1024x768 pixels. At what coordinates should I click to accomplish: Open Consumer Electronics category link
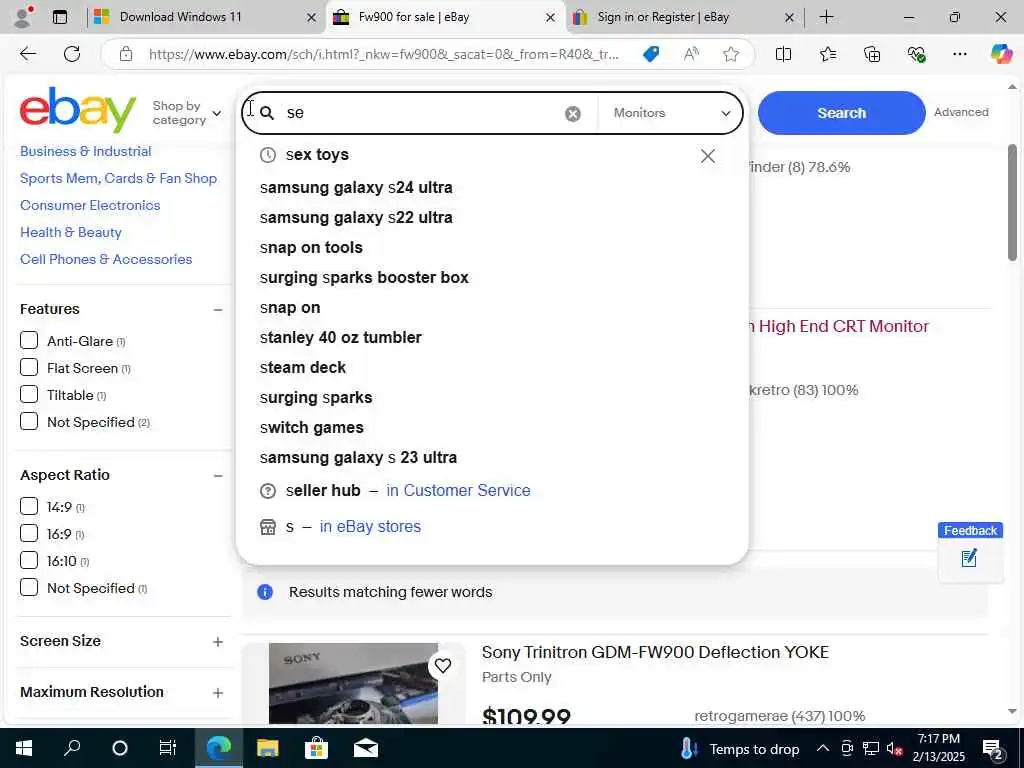90,205
